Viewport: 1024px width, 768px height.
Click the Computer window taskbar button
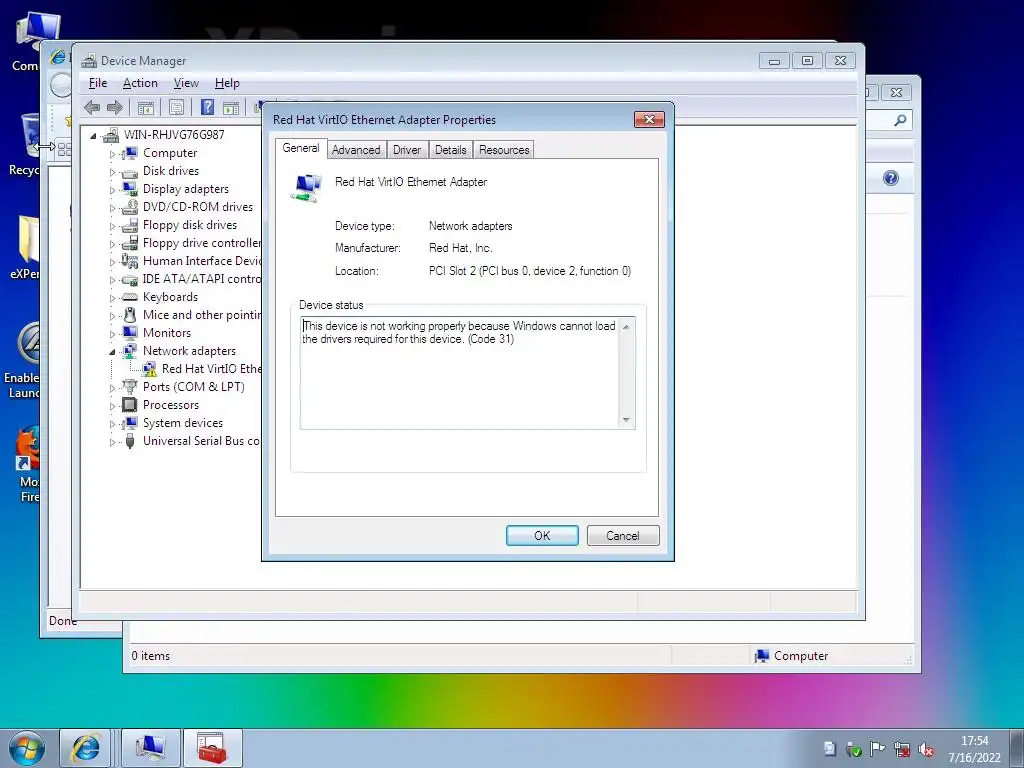tap(151, 748)
